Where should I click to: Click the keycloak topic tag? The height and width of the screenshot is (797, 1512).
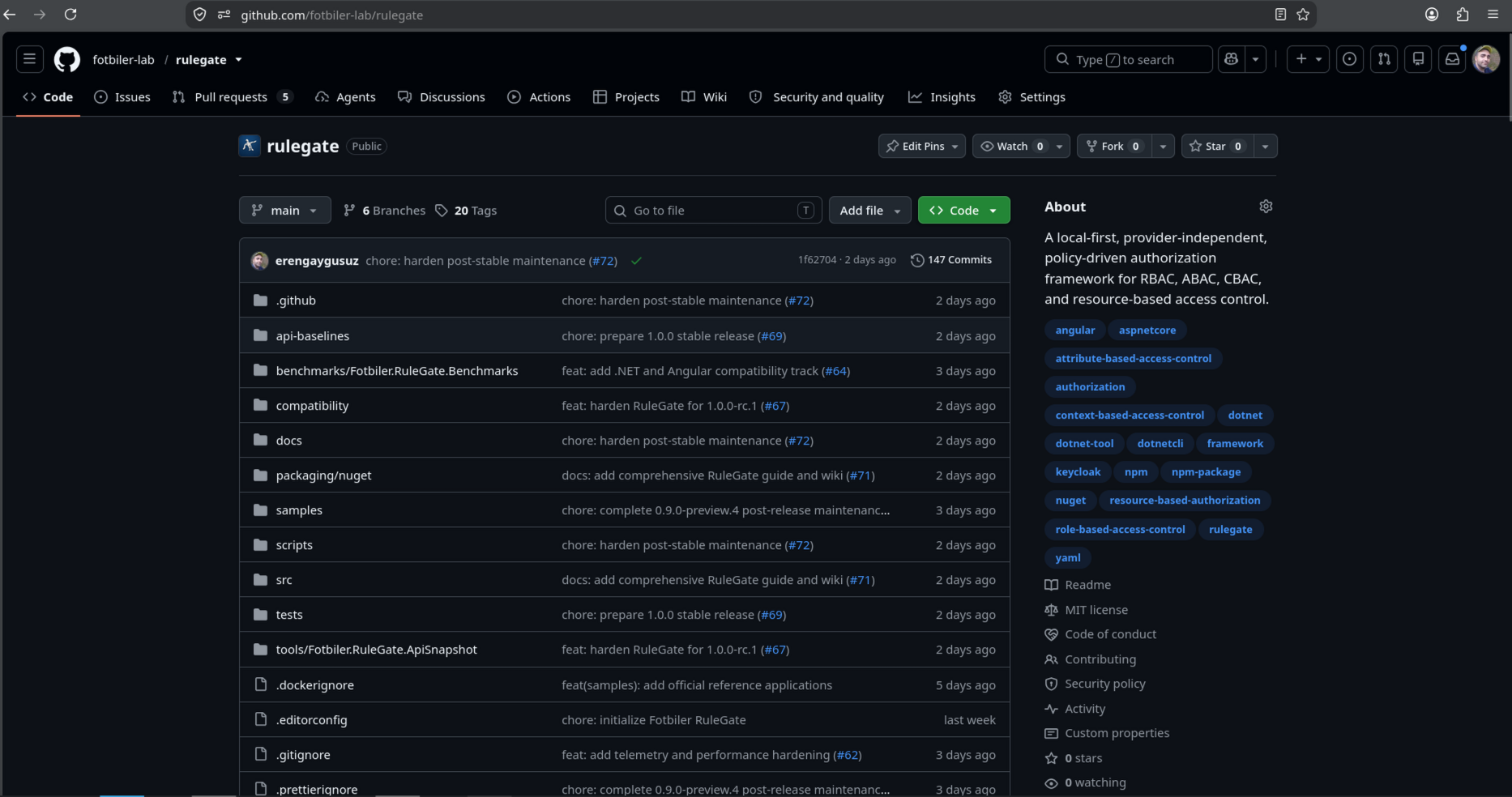[x=1078, y=472]
